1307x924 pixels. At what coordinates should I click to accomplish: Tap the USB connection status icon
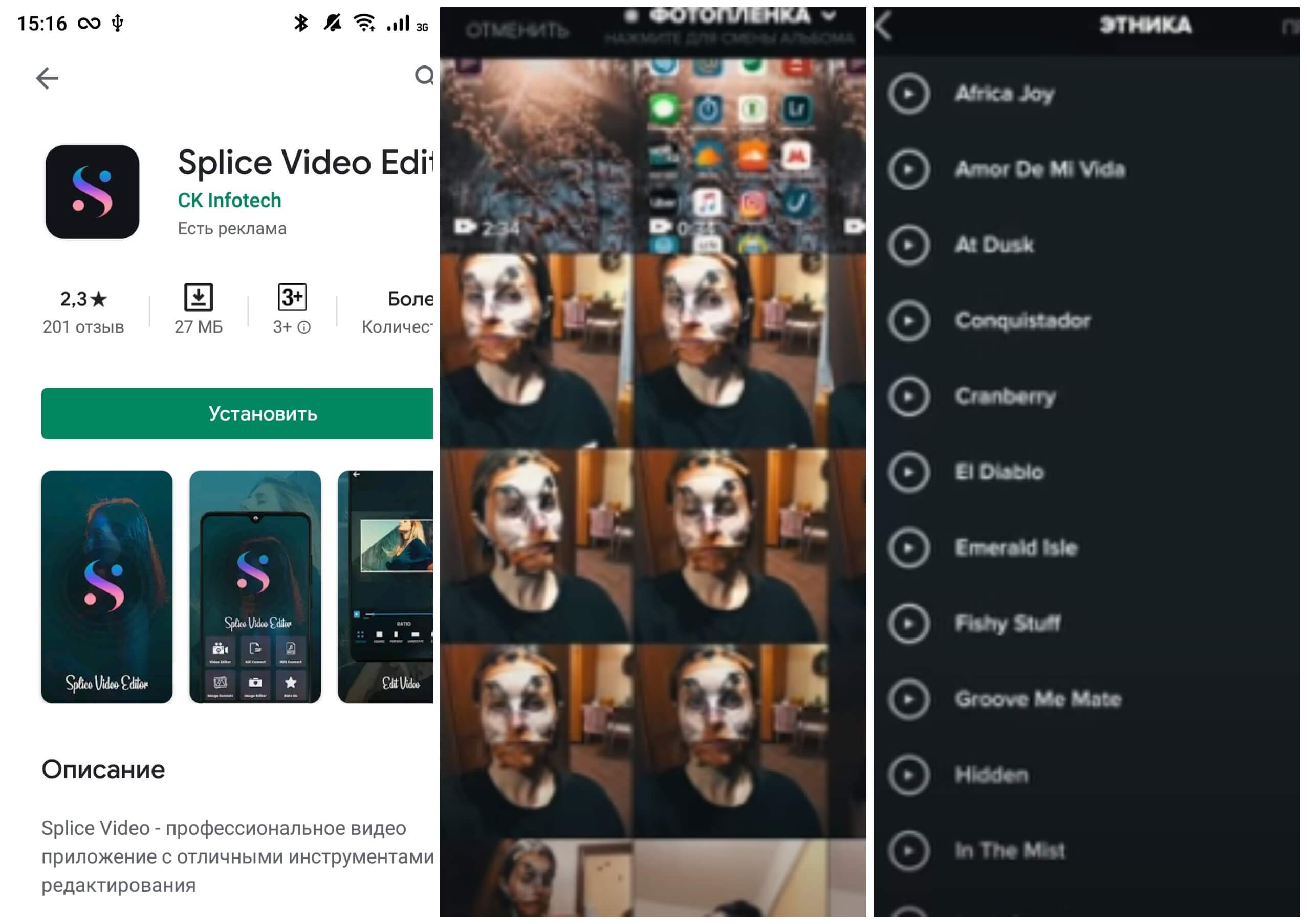click(117, 23)
